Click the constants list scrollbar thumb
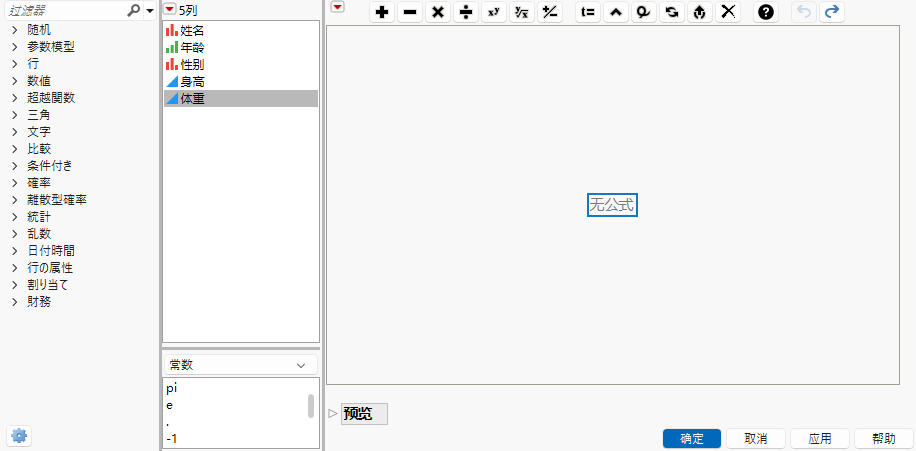Viewport: 916px width, 451px height. click(x=311, y=405)
